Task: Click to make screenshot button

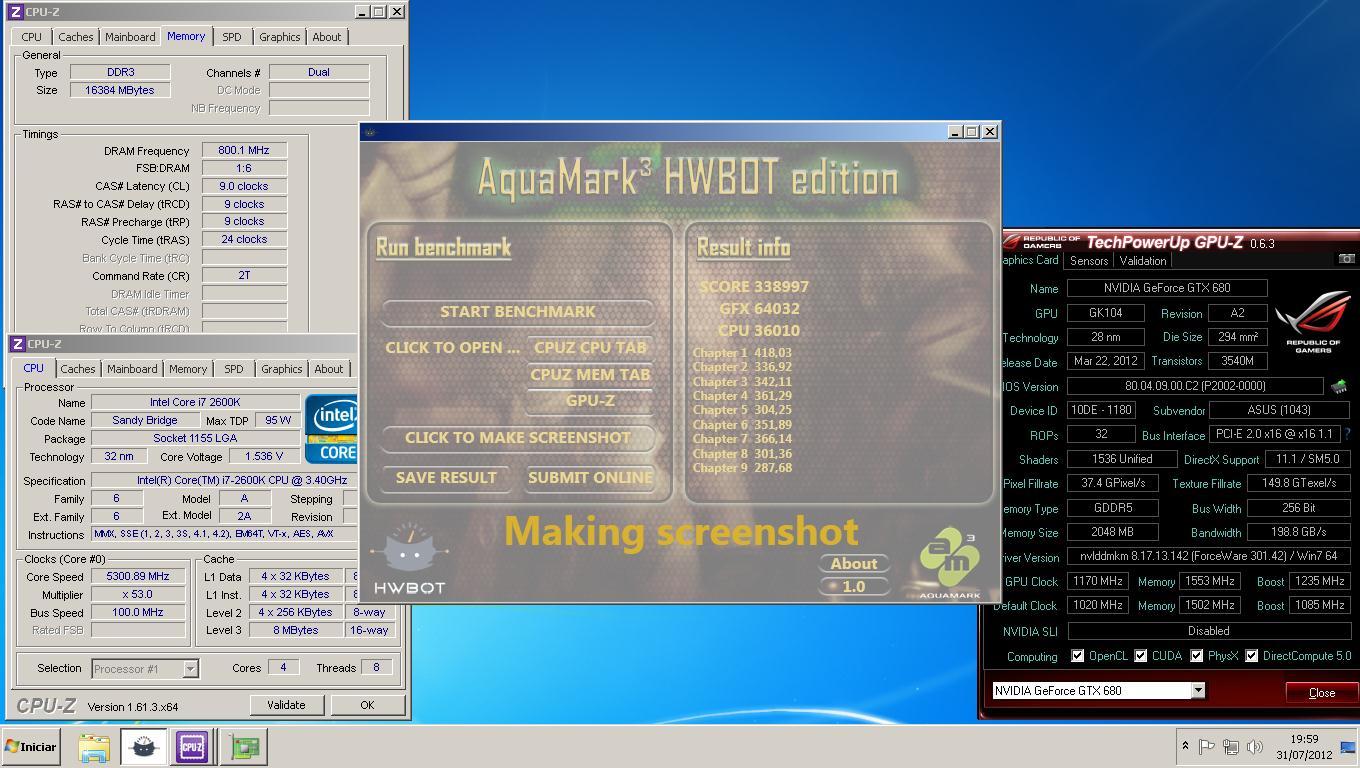Action: click(x=518, y=438)
